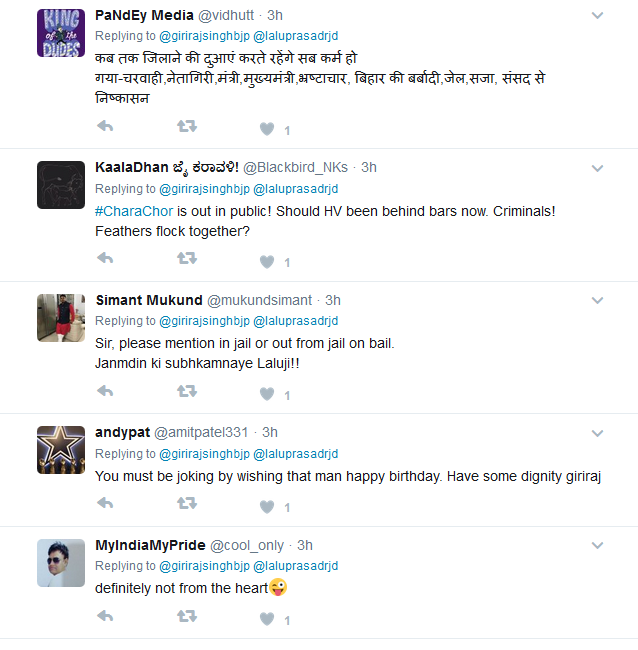Expand options chevron on KaalaDhan tweet
This screenshot has width=638, height=650.
click(x=597, y=167)
